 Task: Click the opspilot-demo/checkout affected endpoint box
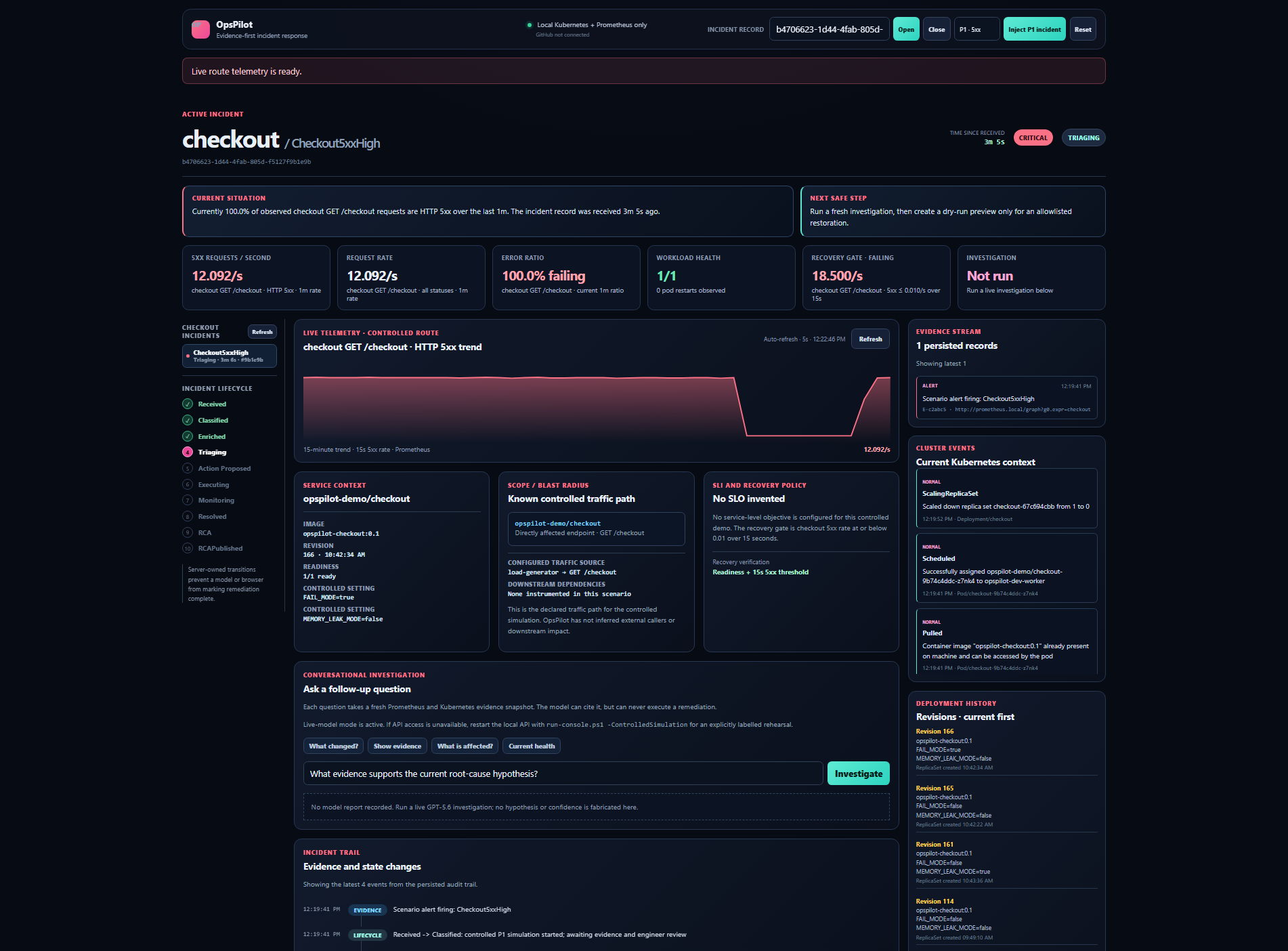pos(596,528)
